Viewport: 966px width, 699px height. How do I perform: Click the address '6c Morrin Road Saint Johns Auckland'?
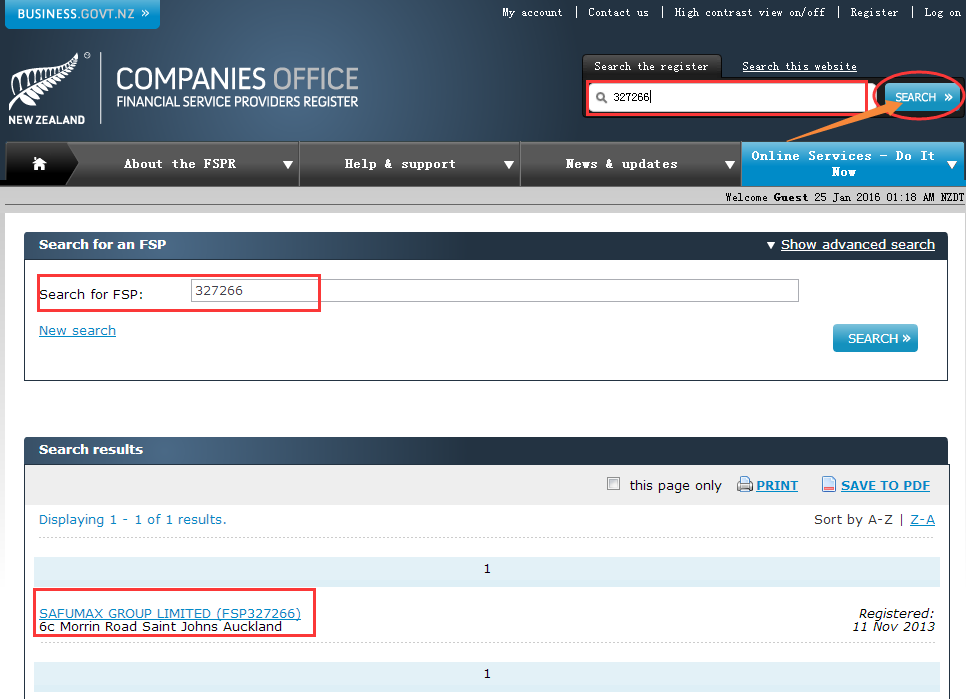pyautogui.click(x=160, y=627)
